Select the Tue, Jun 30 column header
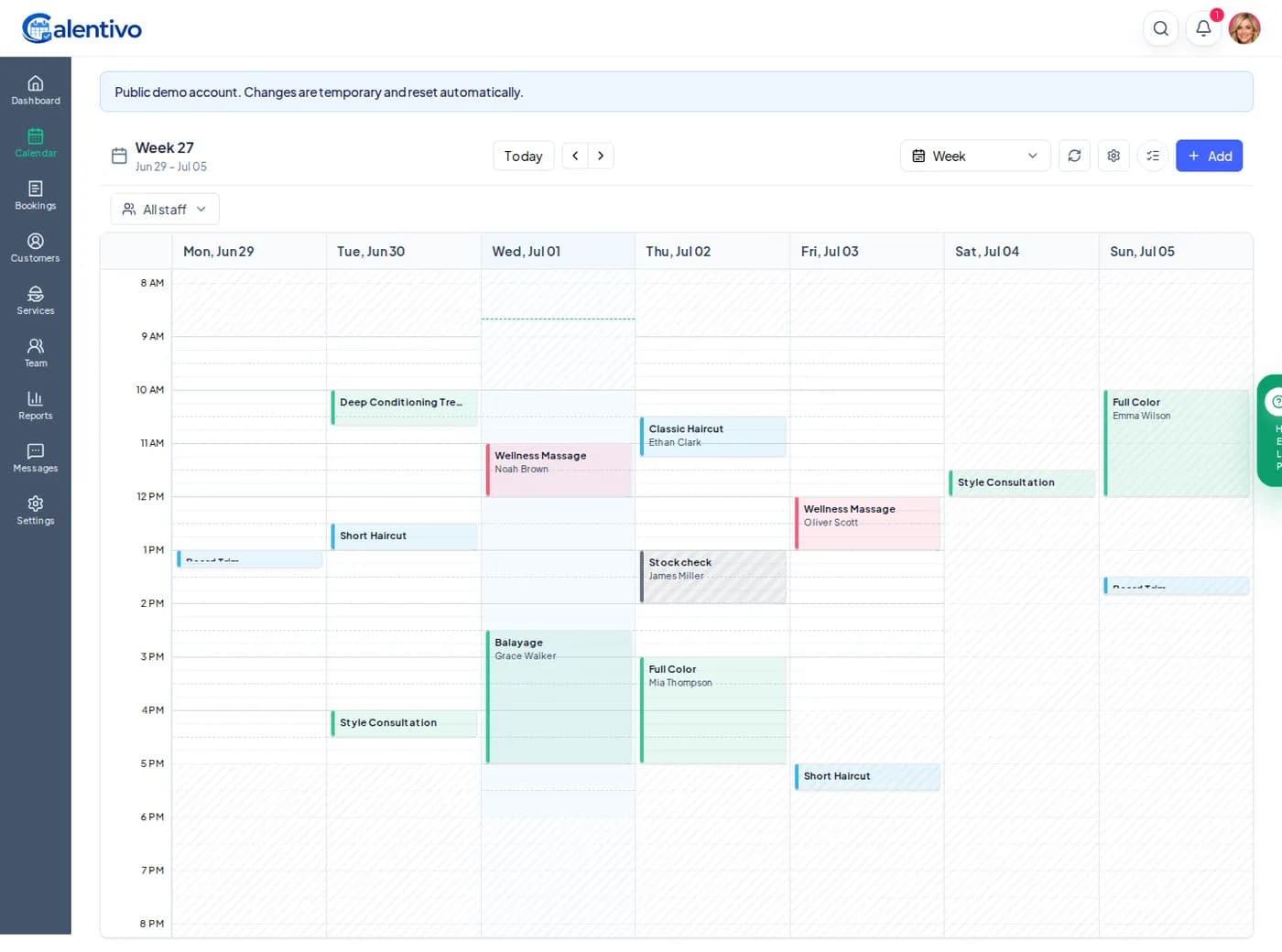The width and height of the screenshot is (1282, 952). click(x=404, y=251)
